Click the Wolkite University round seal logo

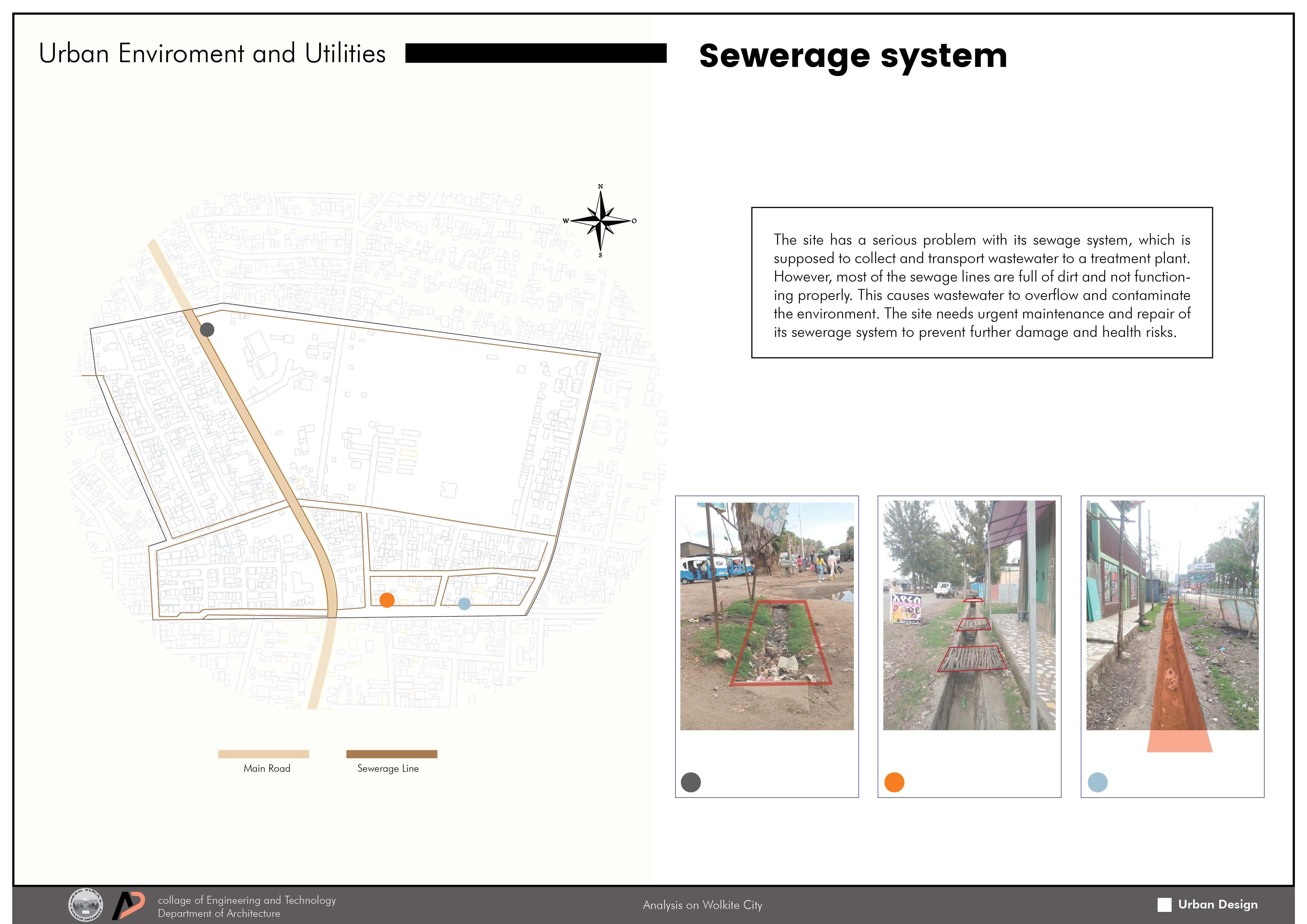[x=85, y=905]
